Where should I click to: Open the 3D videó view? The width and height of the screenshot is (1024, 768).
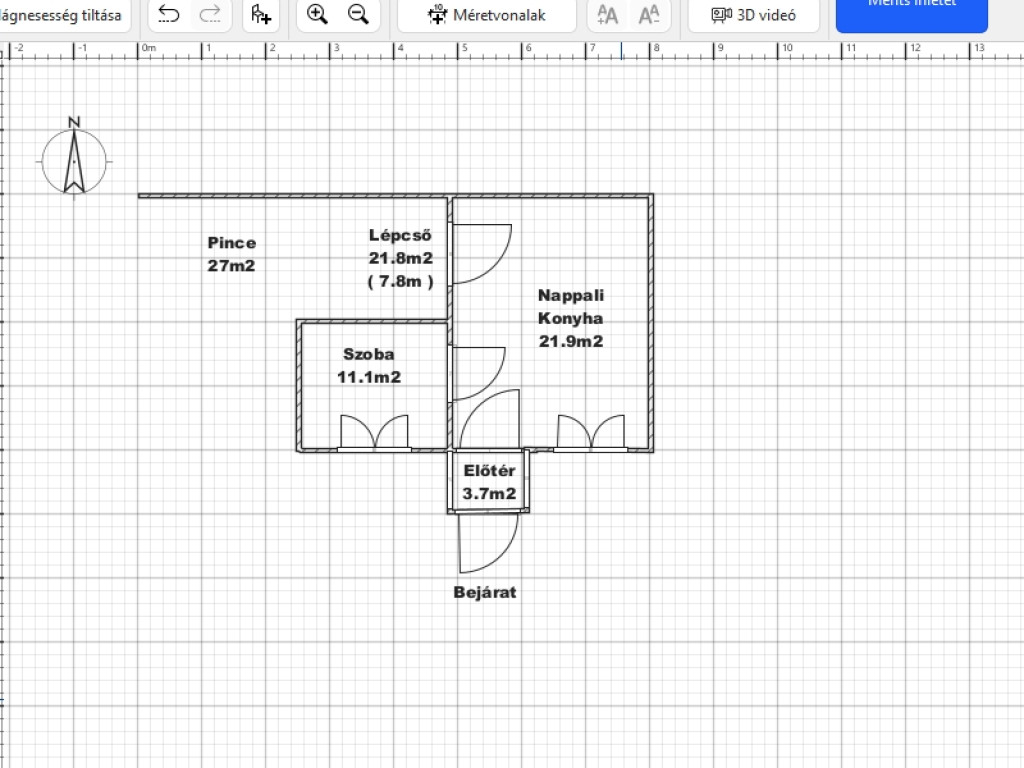pyautogui.click(x=753, y=15)
